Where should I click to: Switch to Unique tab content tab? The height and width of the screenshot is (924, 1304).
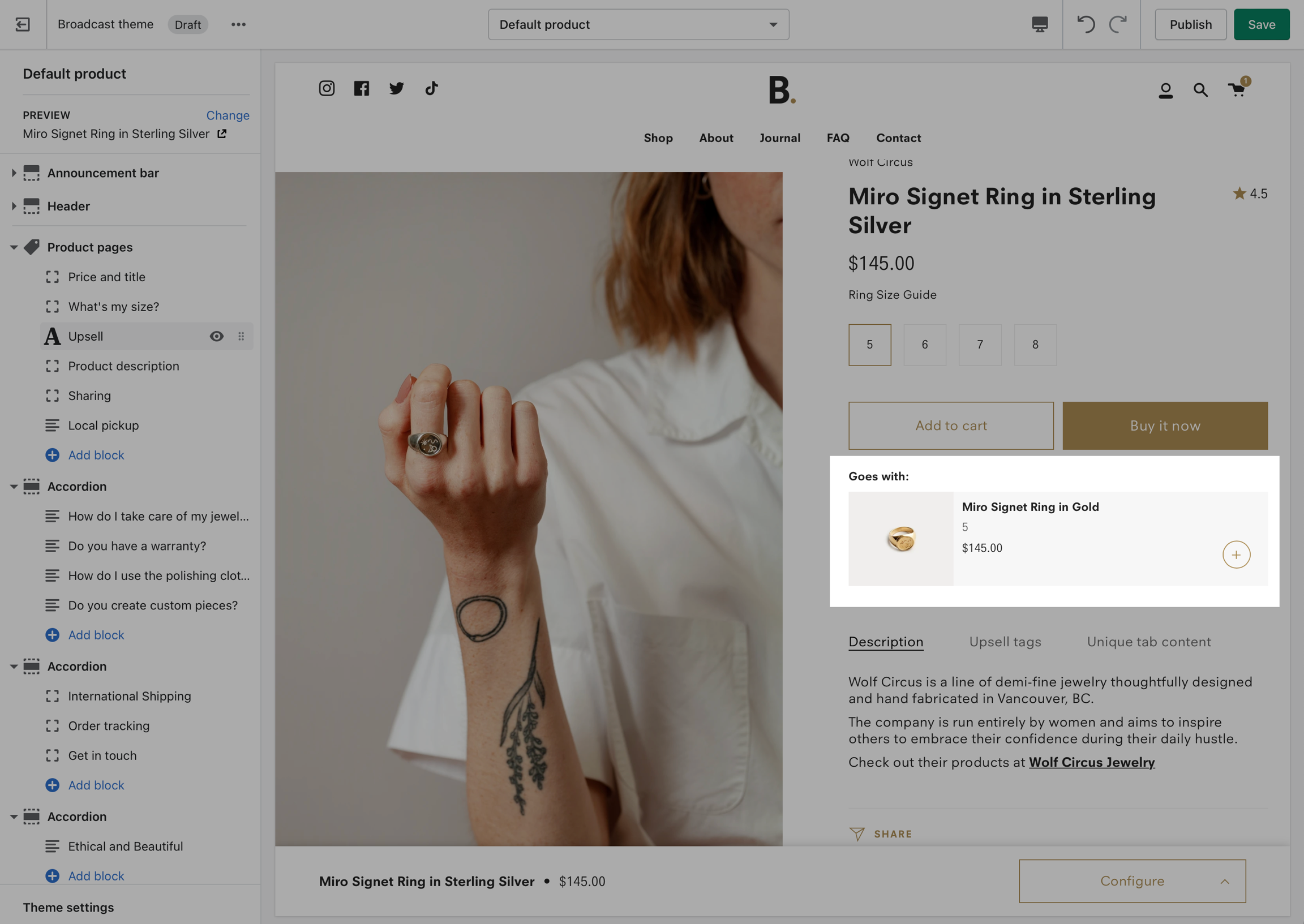[1149, 642]
